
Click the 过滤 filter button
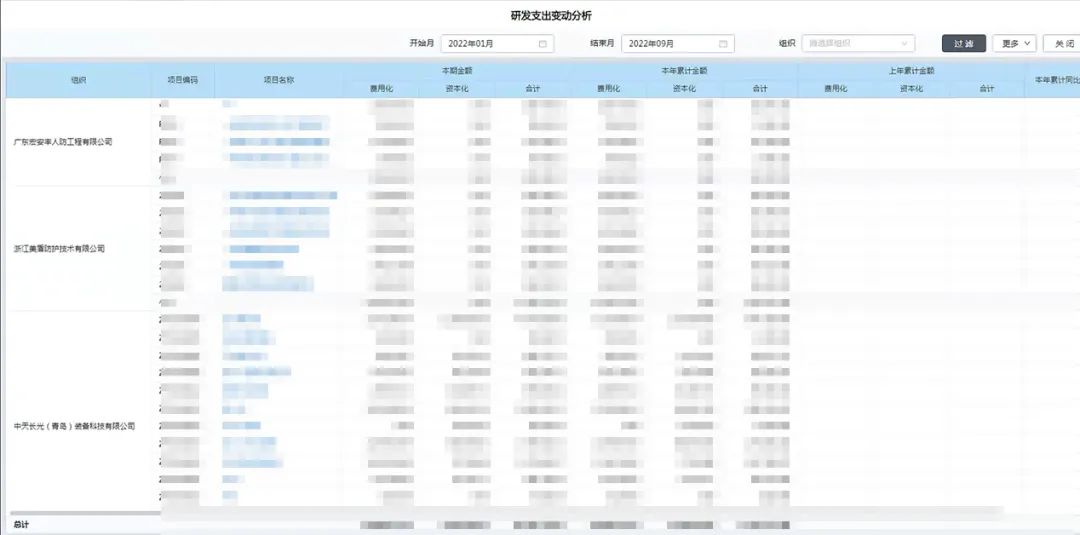tap(964, 43)
